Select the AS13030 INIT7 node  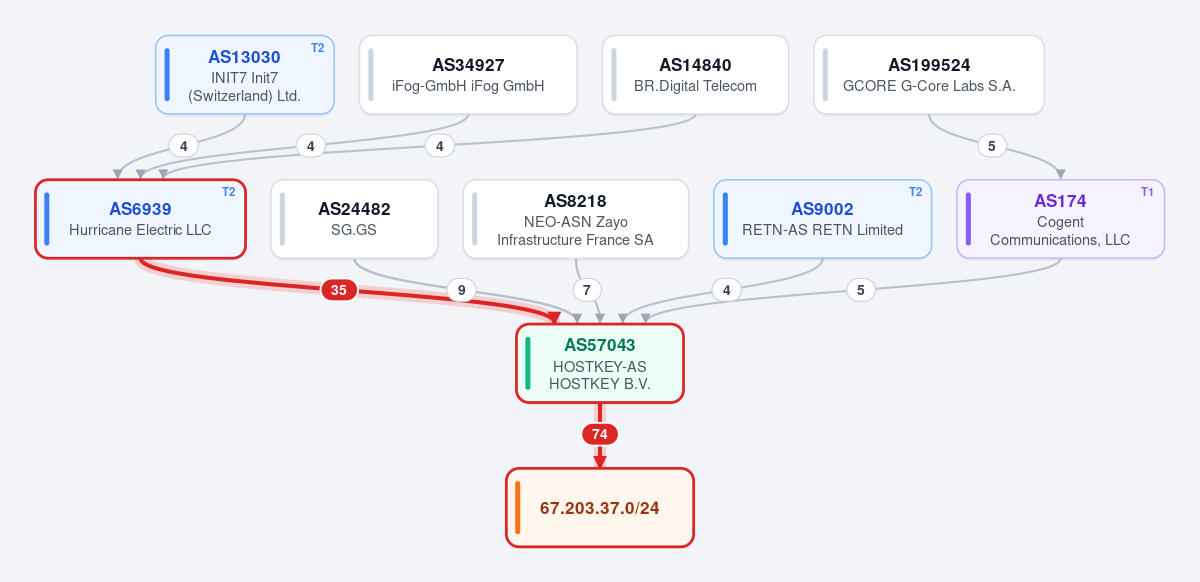(x=245, y=75)
